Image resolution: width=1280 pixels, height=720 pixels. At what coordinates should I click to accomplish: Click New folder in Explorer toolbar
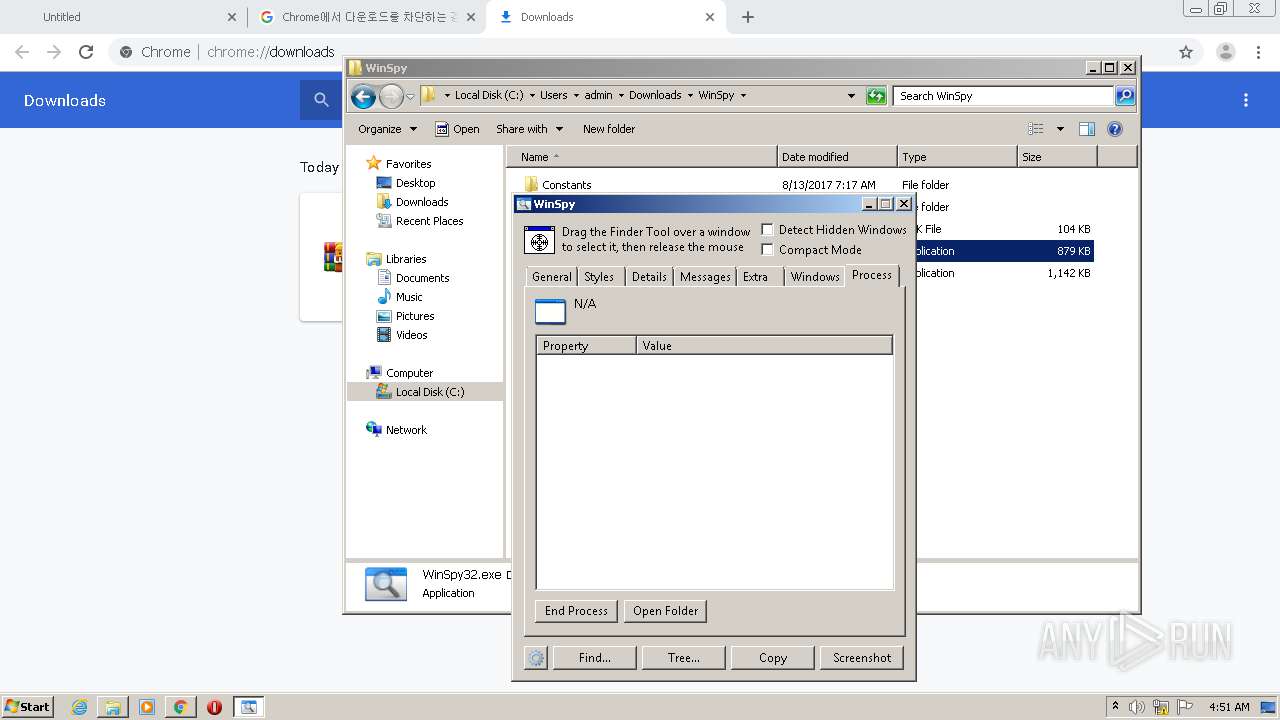tap(609, 129)
